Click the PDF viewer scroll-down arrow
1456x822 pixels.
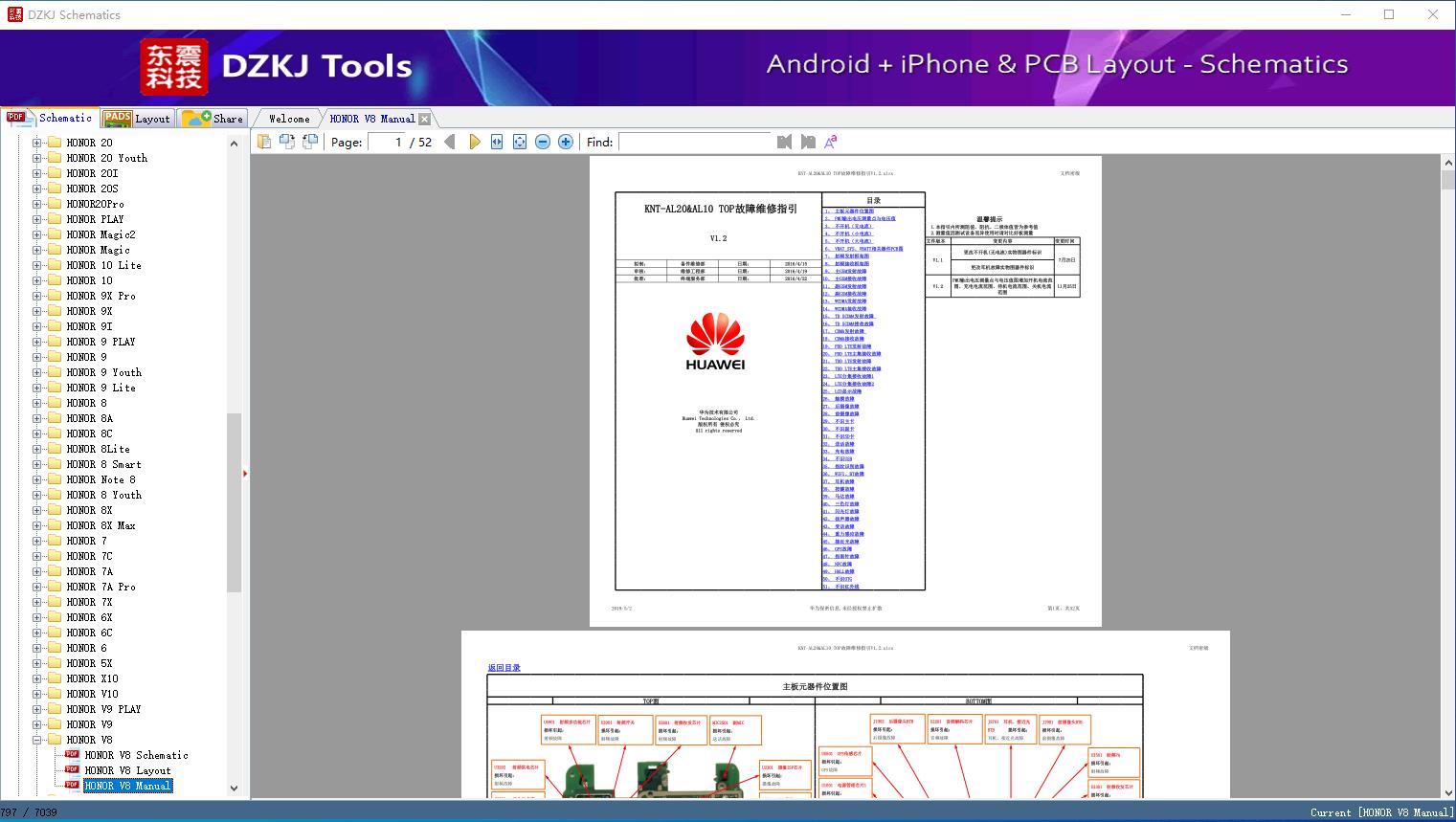(x=1448, y=791)
